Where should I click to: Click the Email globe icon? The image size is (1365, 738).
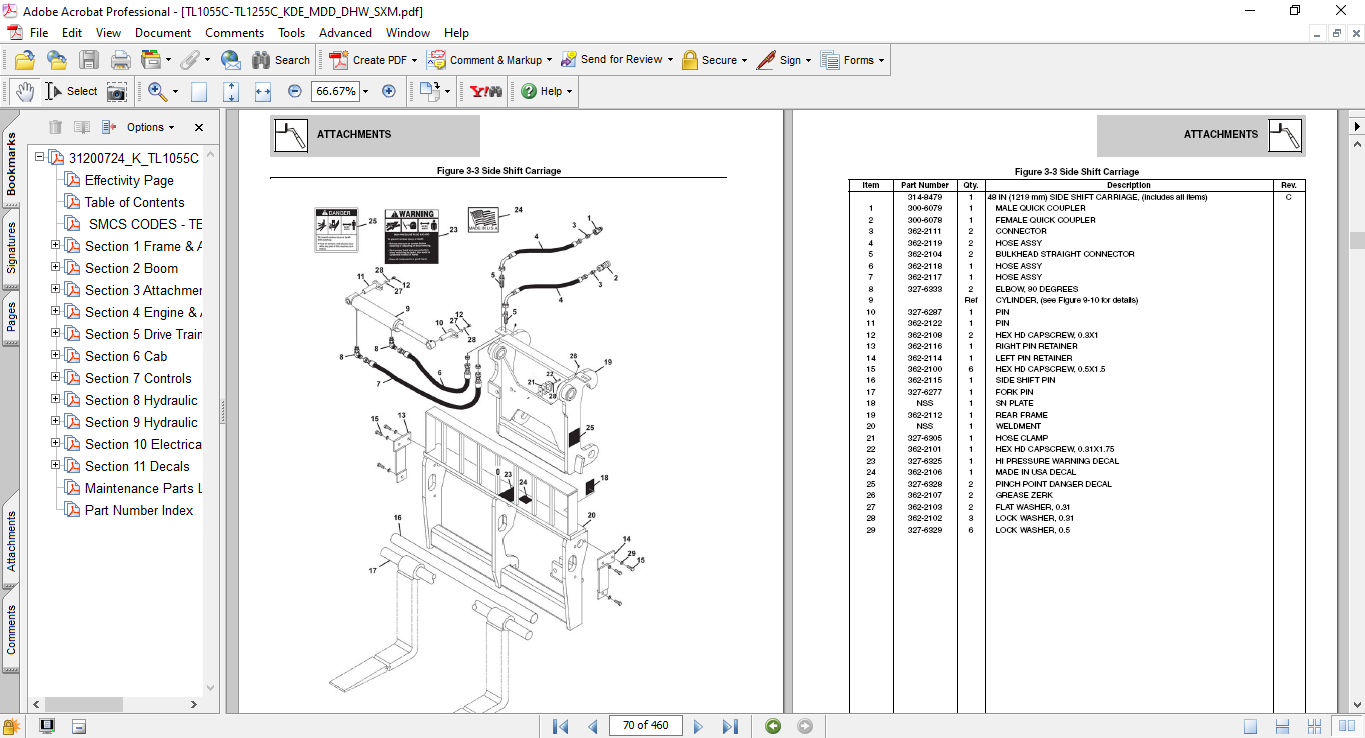tap(230, 60)
